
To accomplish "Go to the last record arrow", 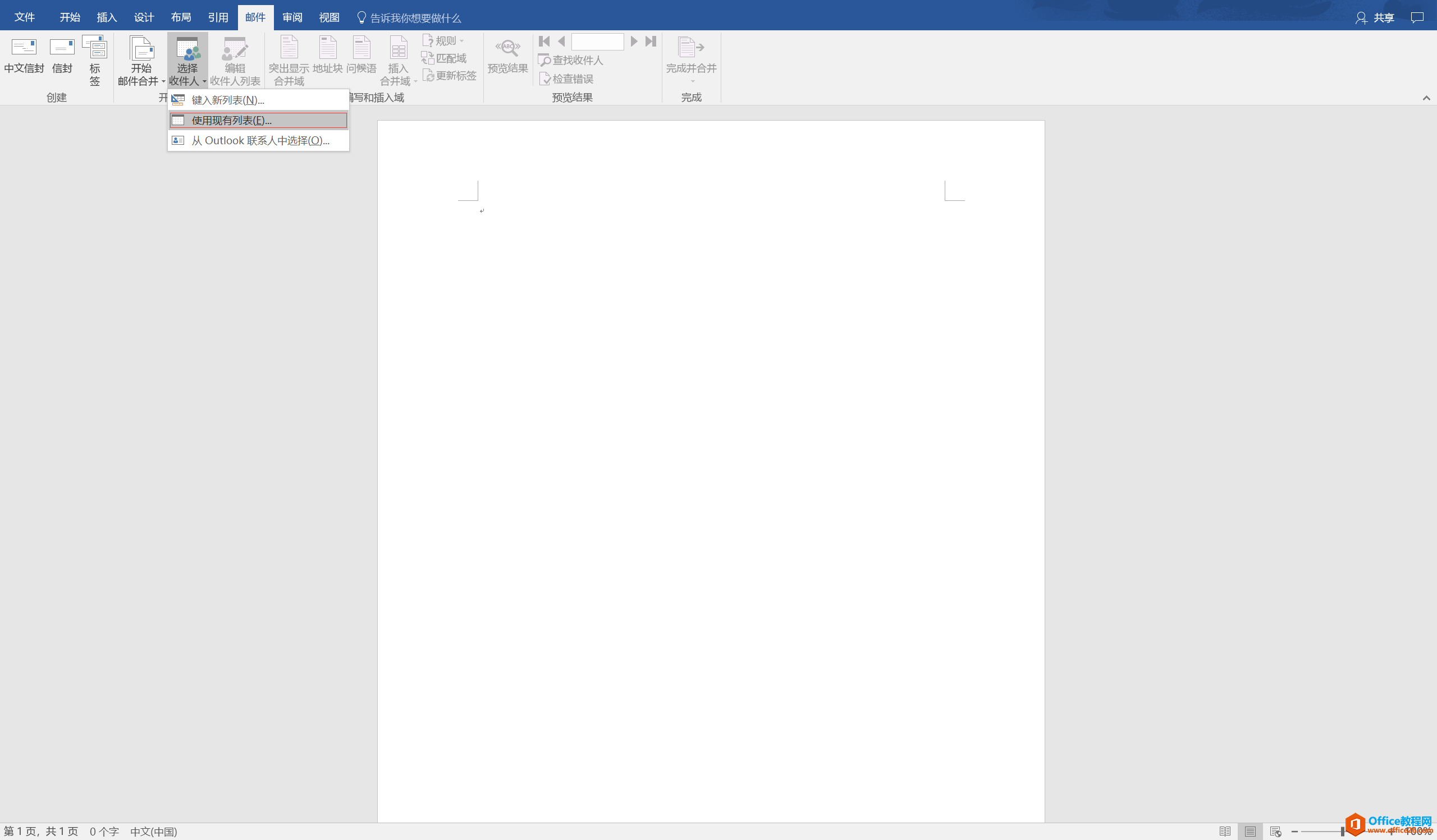I will pyautogui.click(x=651, y=41).
